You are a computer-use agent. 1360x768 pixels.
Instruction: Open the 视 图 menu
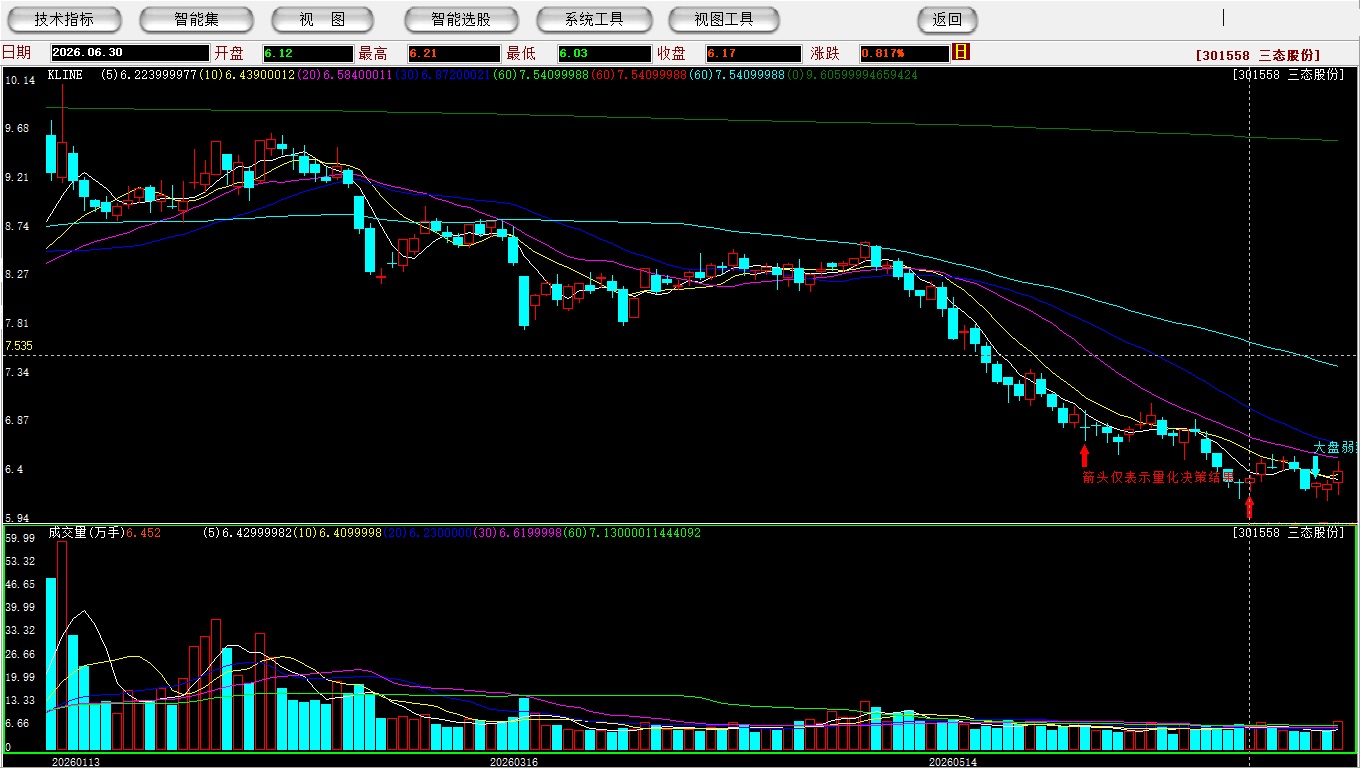coord(321,19)
